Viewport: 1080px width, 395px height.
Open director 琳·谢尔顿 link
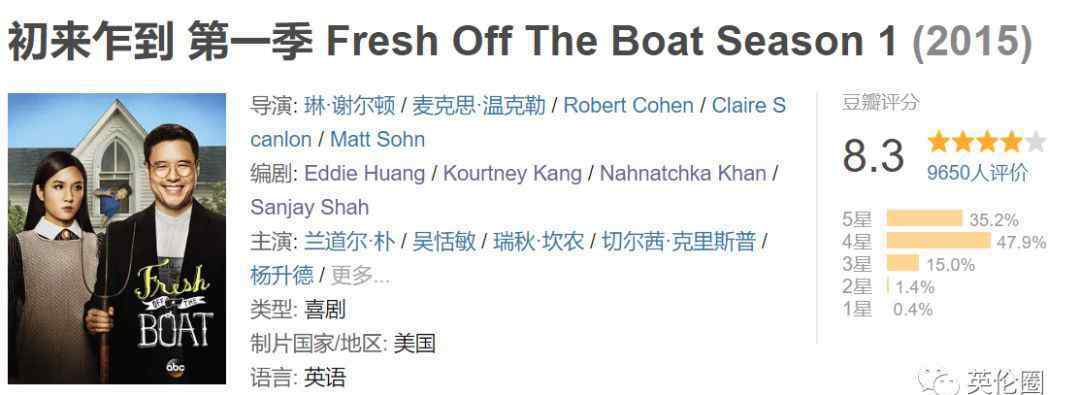click(350, 105)
